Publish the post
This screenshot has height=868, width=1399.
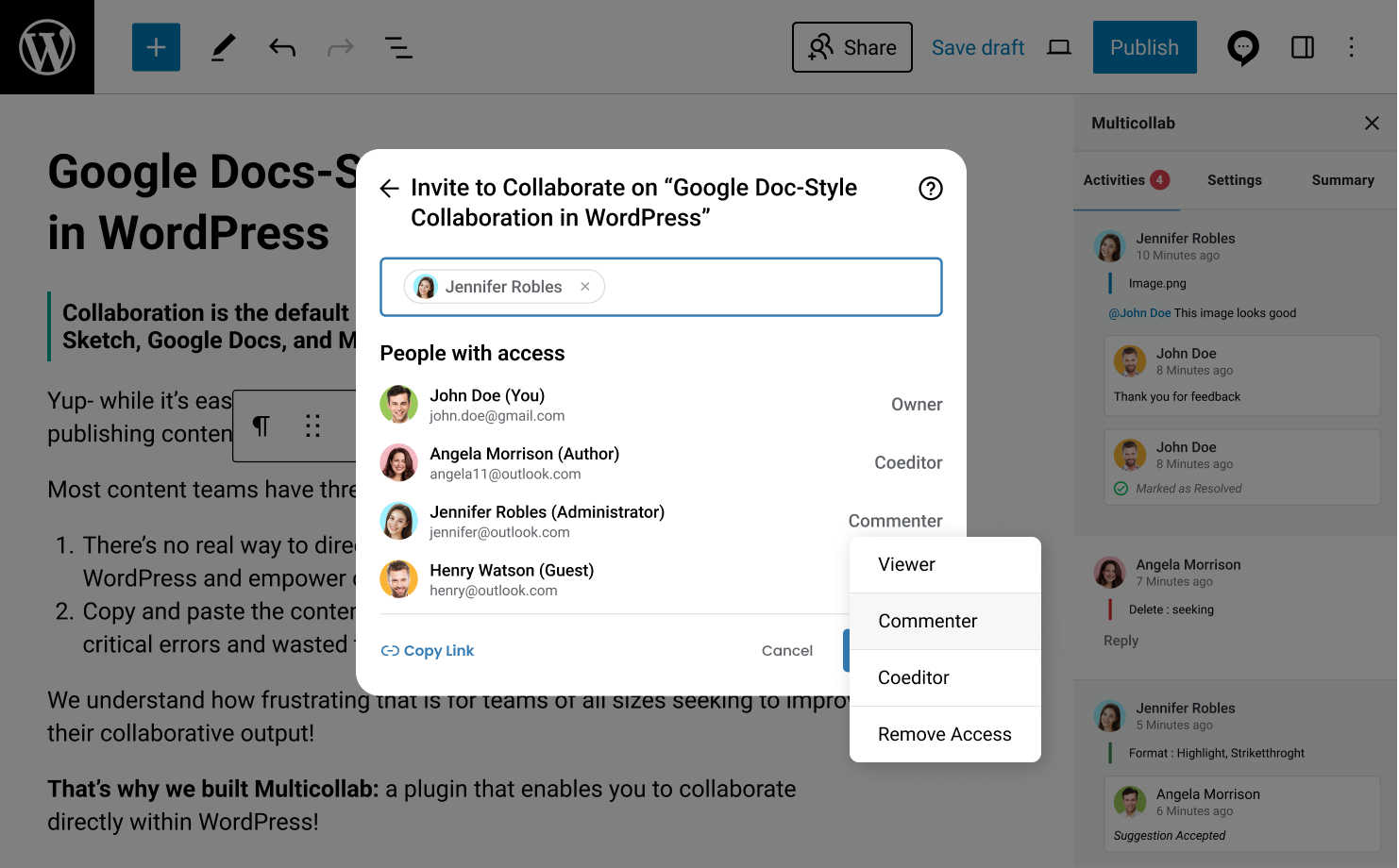1144,47
